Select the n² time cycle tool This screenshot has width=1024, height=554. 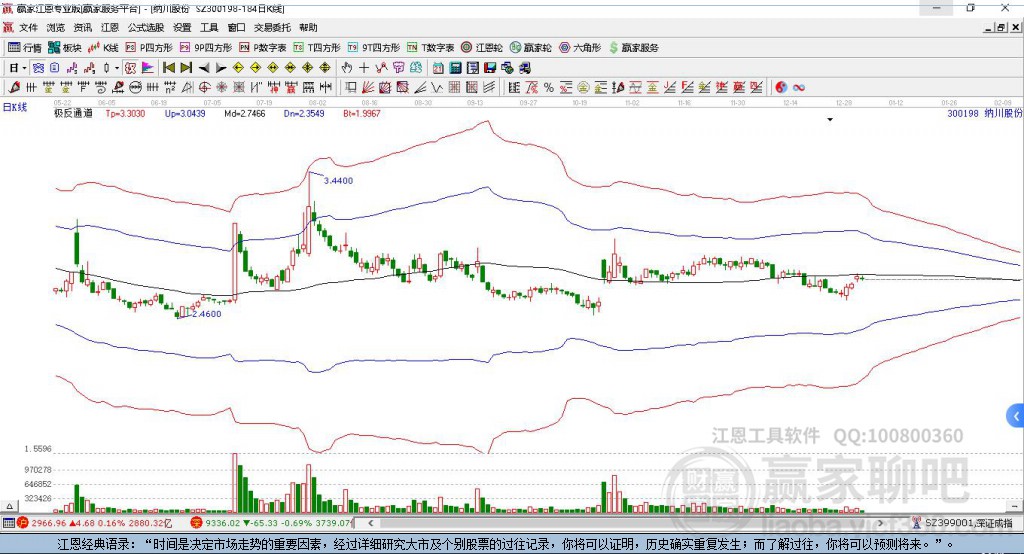tap(170, 88)
